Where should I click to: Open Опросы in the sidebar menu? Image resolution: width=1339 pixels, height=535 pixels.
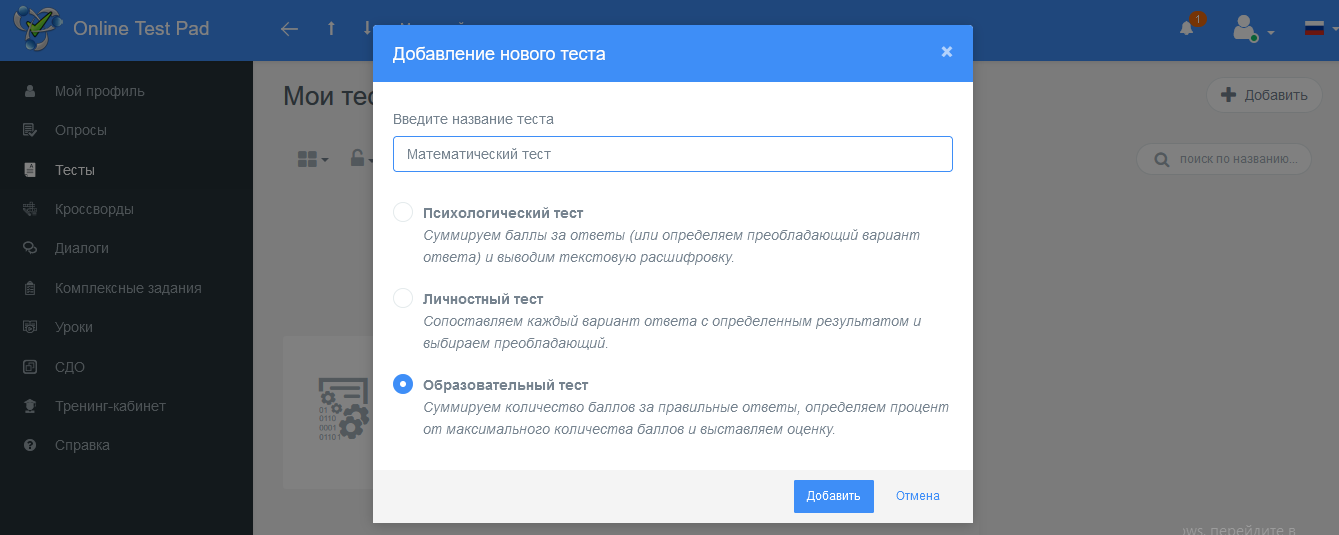80,130
